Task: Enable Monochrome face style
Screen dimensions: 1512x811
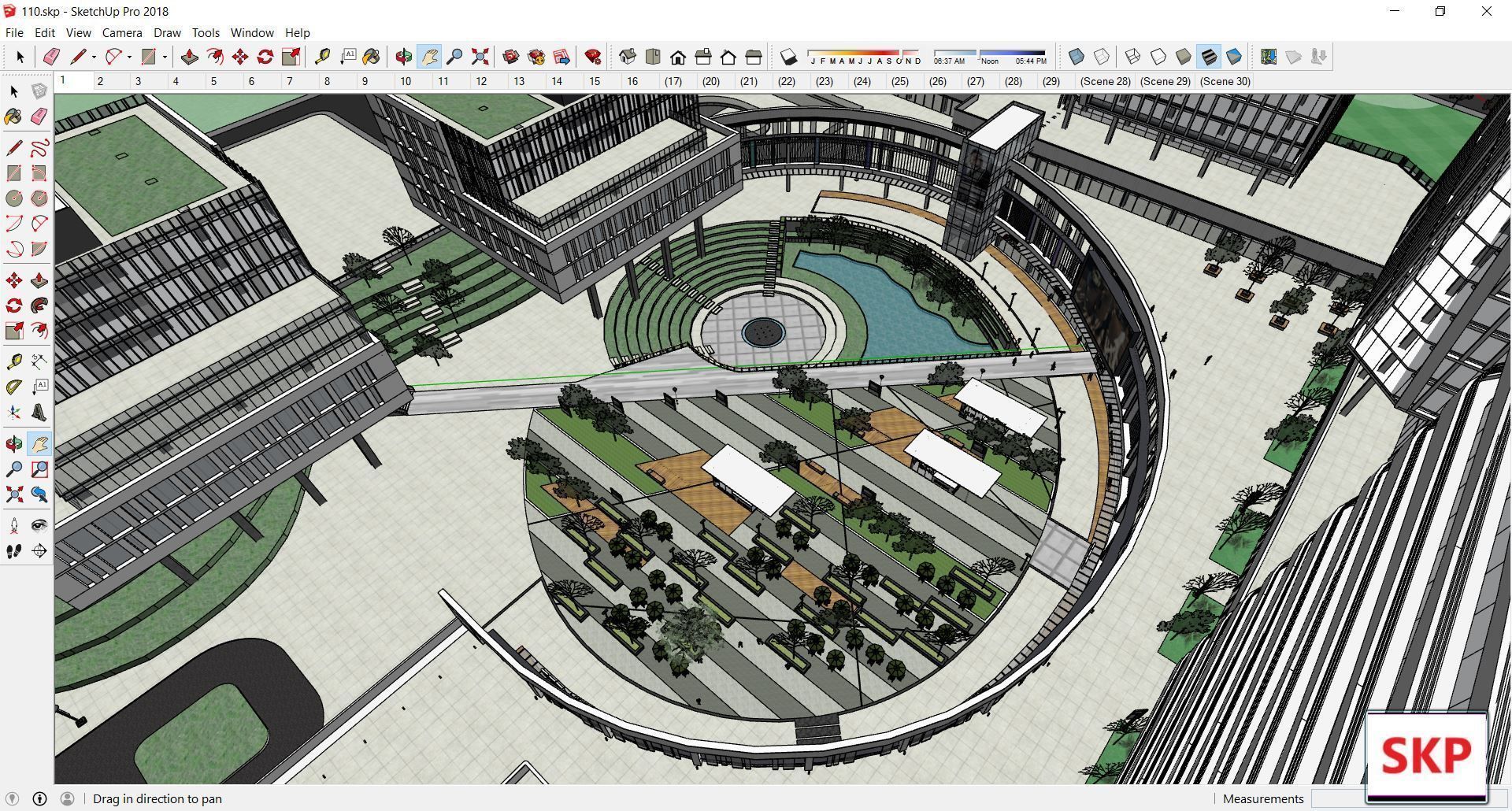Action: 1234,57
